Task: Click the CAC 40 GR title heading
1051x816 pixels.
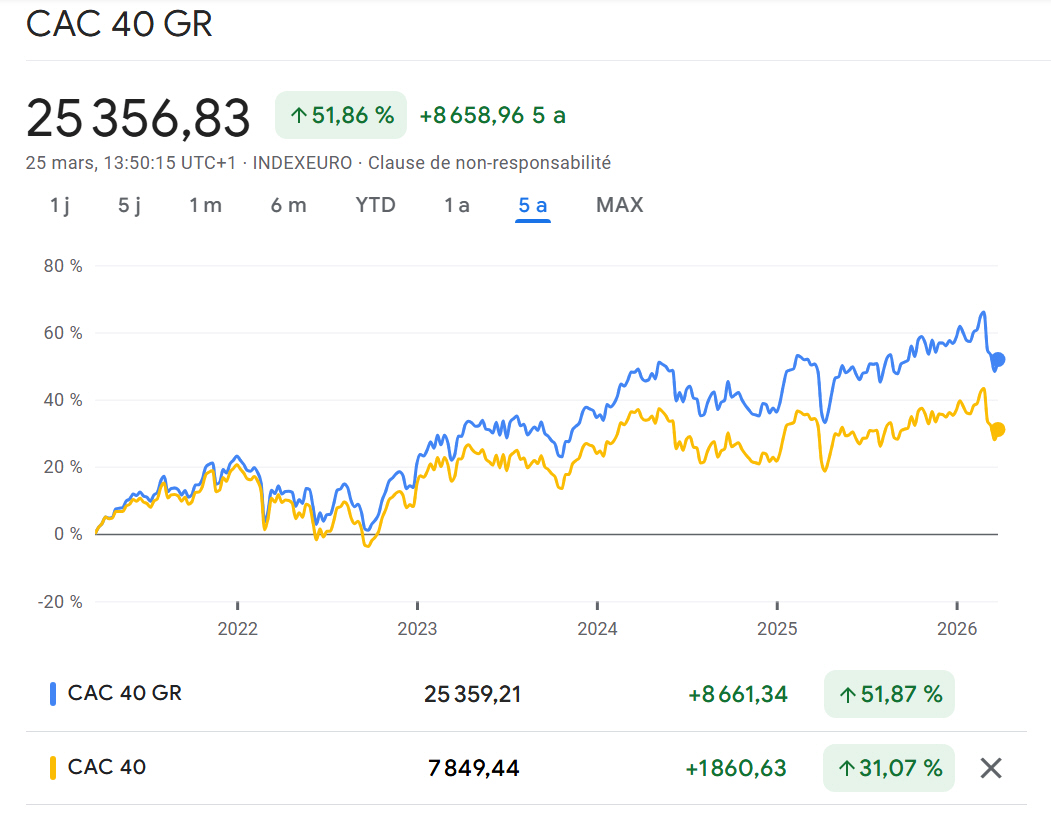Action: tap(120, 25)
